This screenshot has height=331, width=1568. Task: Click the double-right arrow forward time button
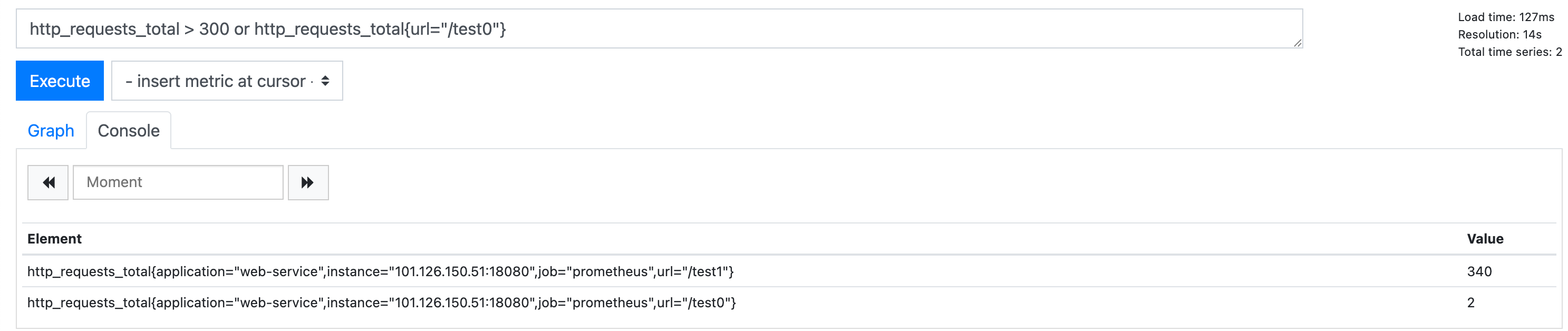pyautogui.click(x=308, y=182)
